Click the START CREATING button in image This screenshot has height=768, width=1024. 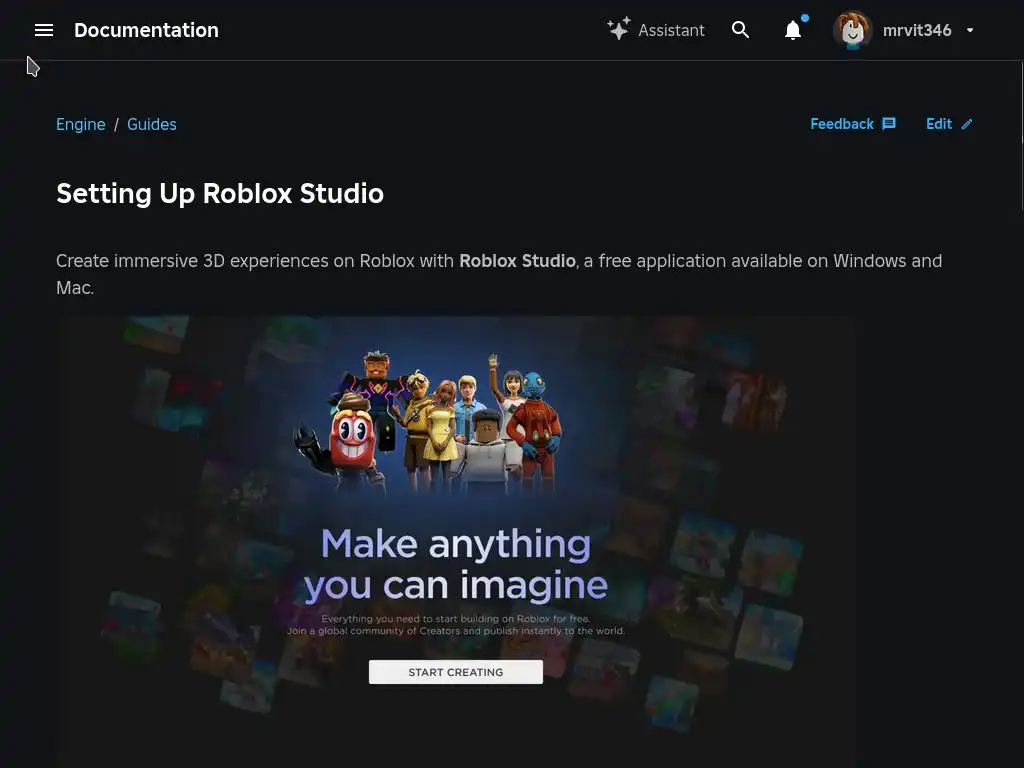click(456, 672)
